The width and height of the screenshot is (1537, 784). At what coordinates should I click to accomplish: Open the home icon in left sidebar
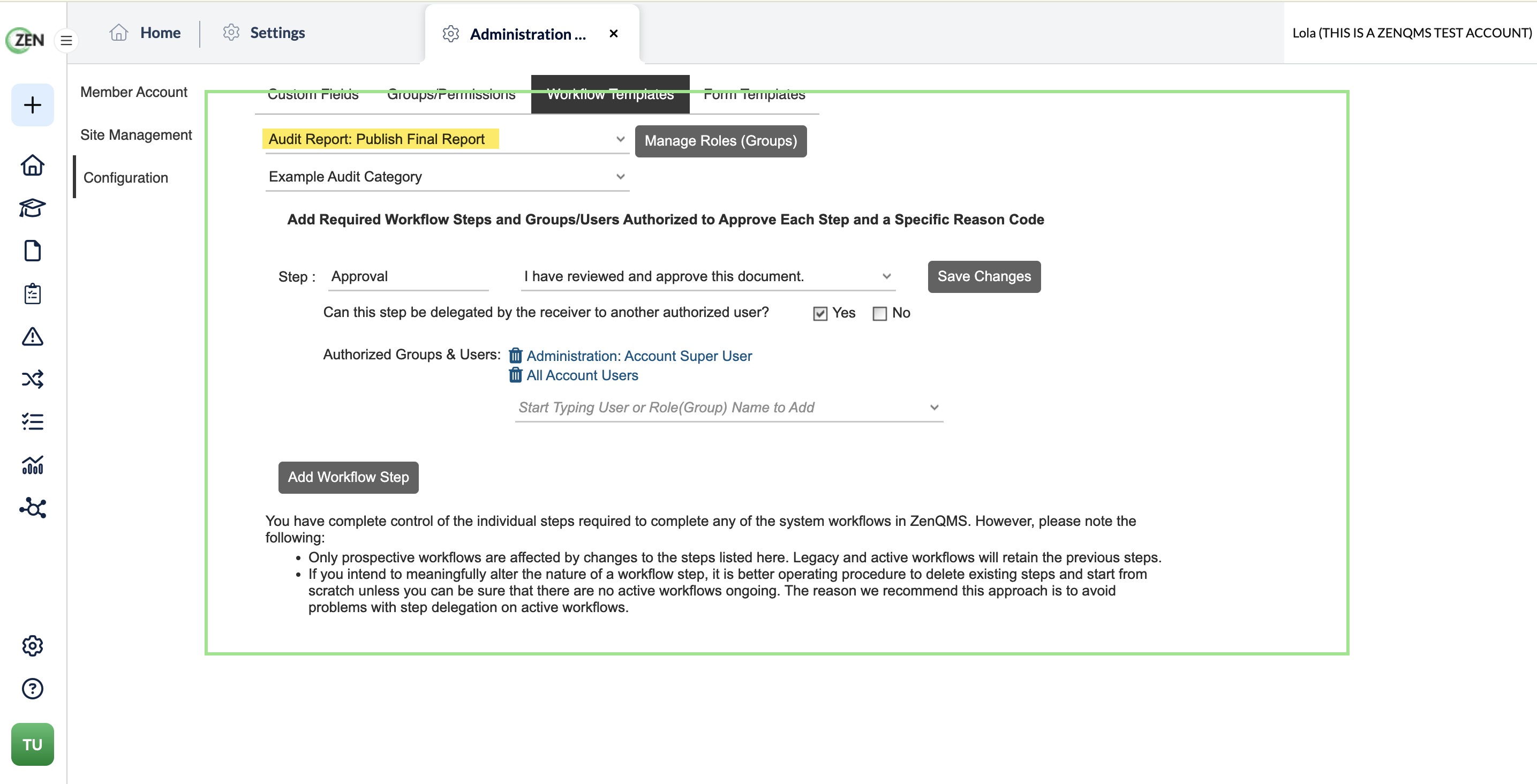point(32,165)
